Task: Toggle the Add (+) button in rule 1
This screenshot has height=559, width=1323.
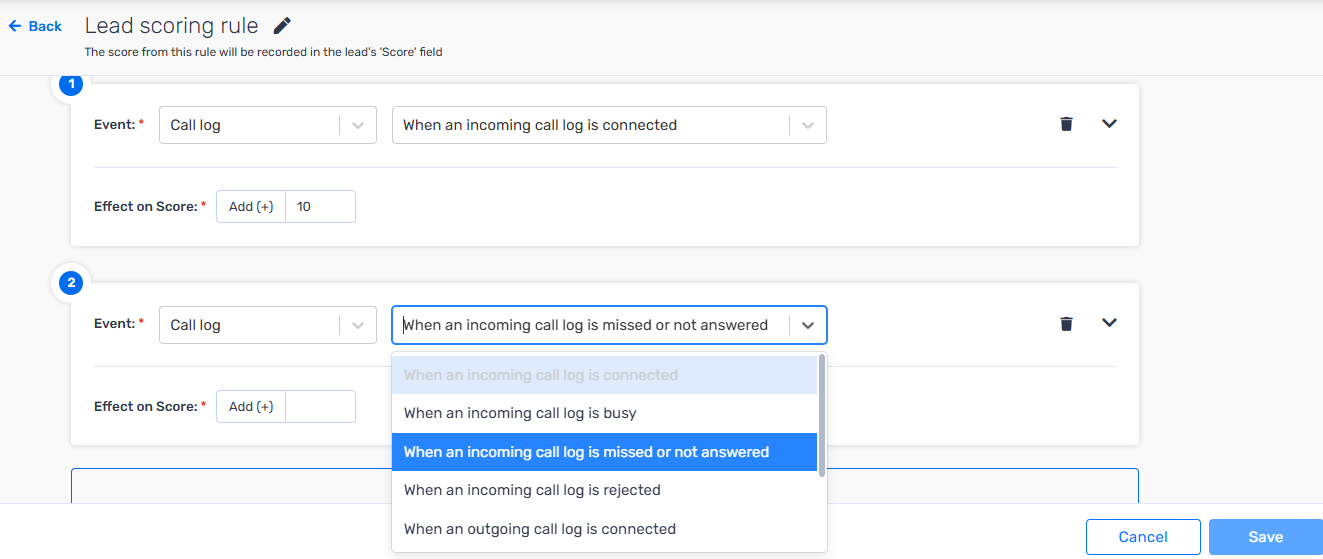Action: point(251,206)
